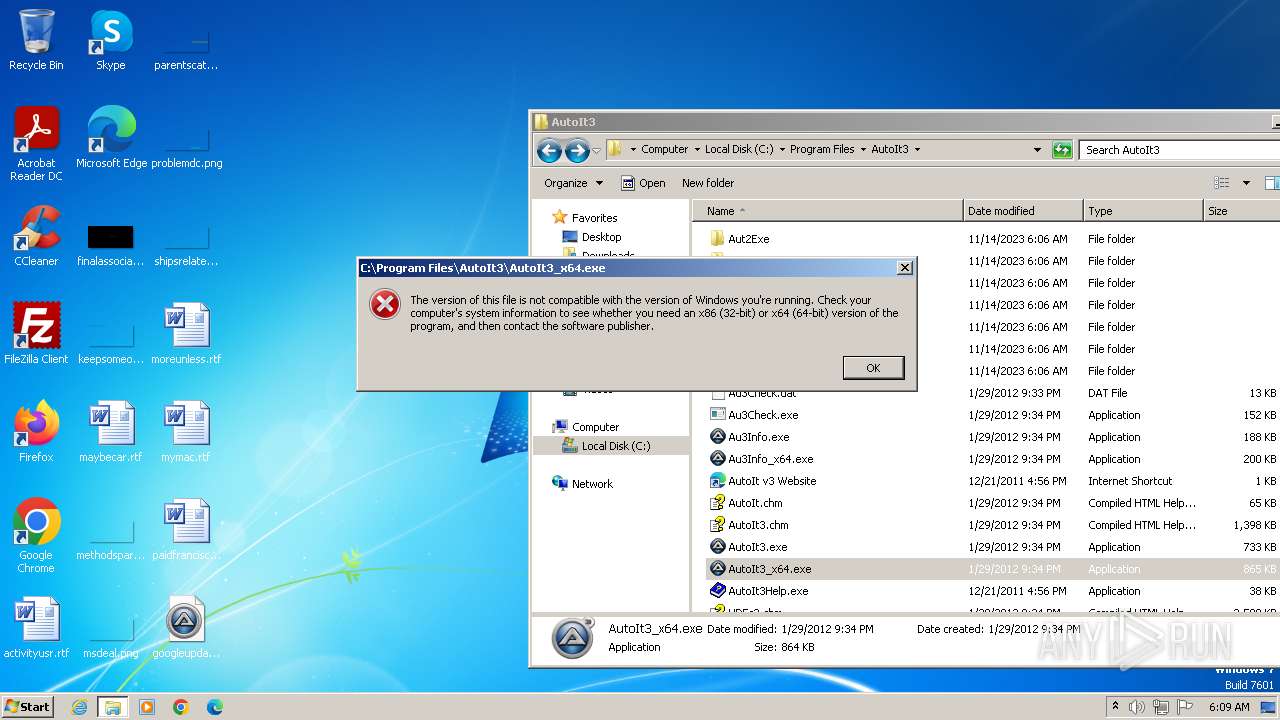This screenshot has height=720, width=1280.
Task: Click the Edge icon in the taskbar
Action: click(x=215, y=707)
